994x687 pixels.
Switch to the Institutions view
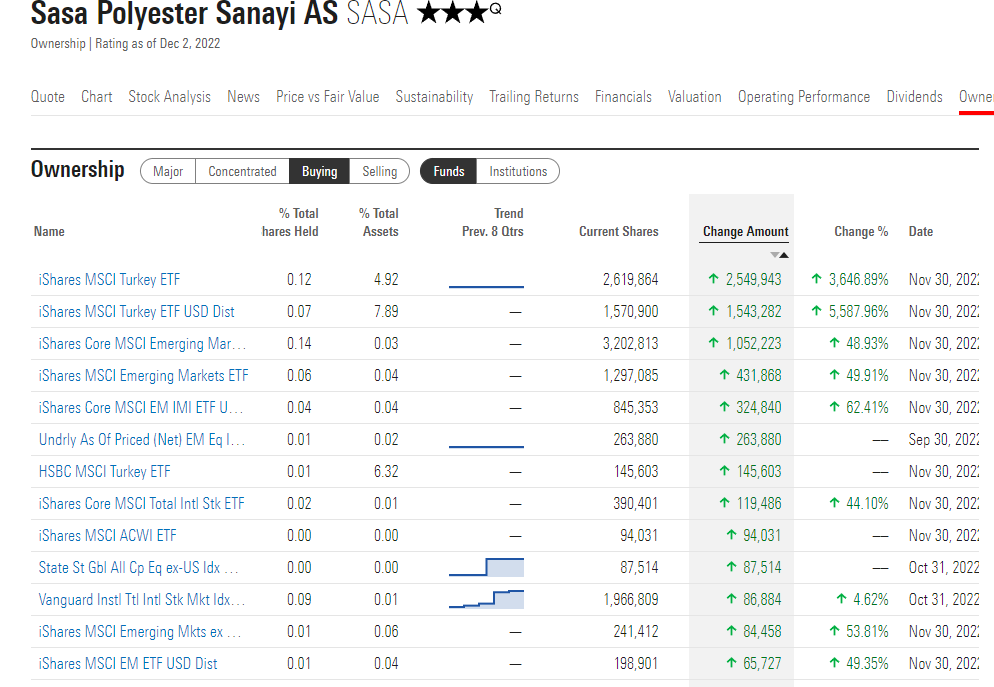(518, 171)
